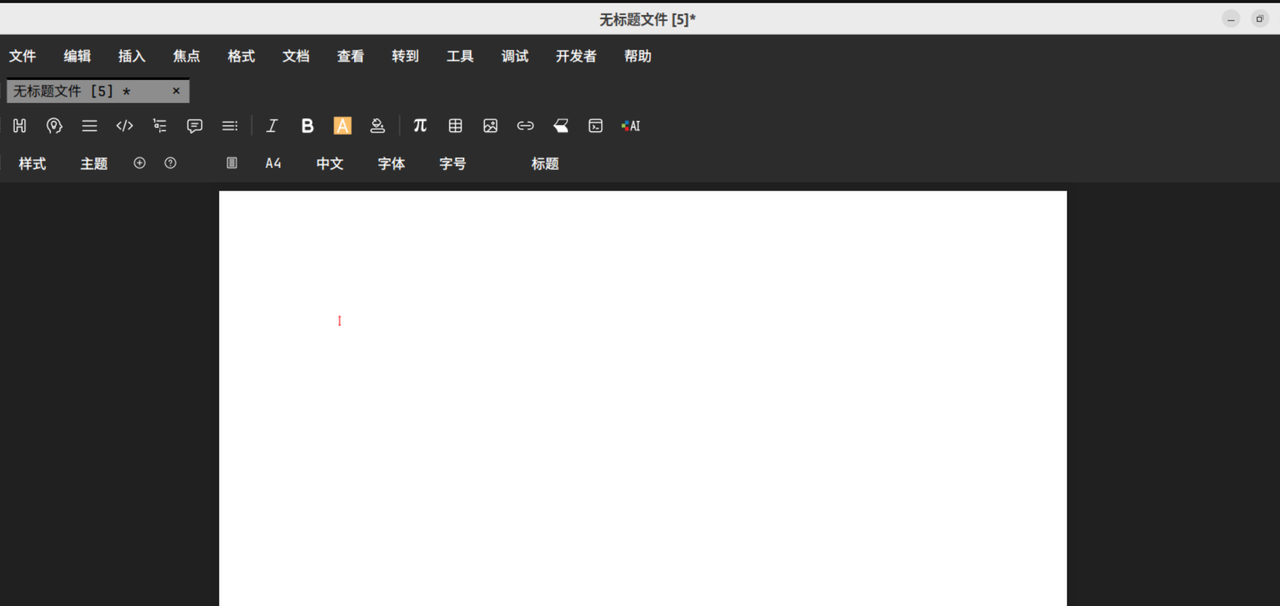Toggle the orange text highlight button

click(342, 126)
